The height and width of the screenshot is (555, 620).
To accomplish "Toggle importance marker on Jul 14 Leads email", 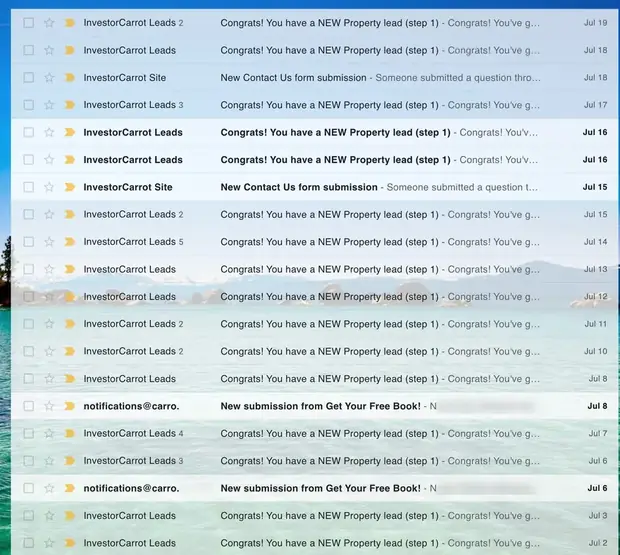I will coord(70,242).
